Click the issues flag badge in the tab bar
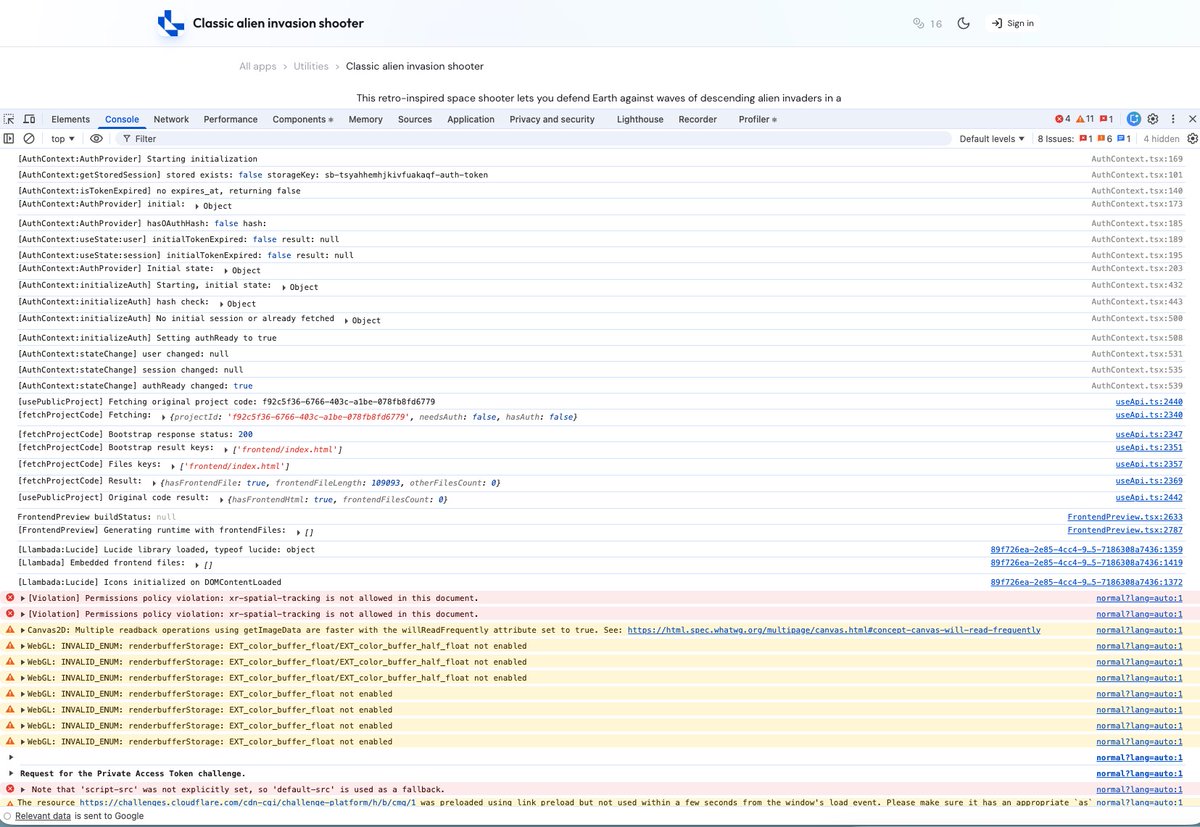The width and height of the screenshot is (1200, 827). point(1106,119)
